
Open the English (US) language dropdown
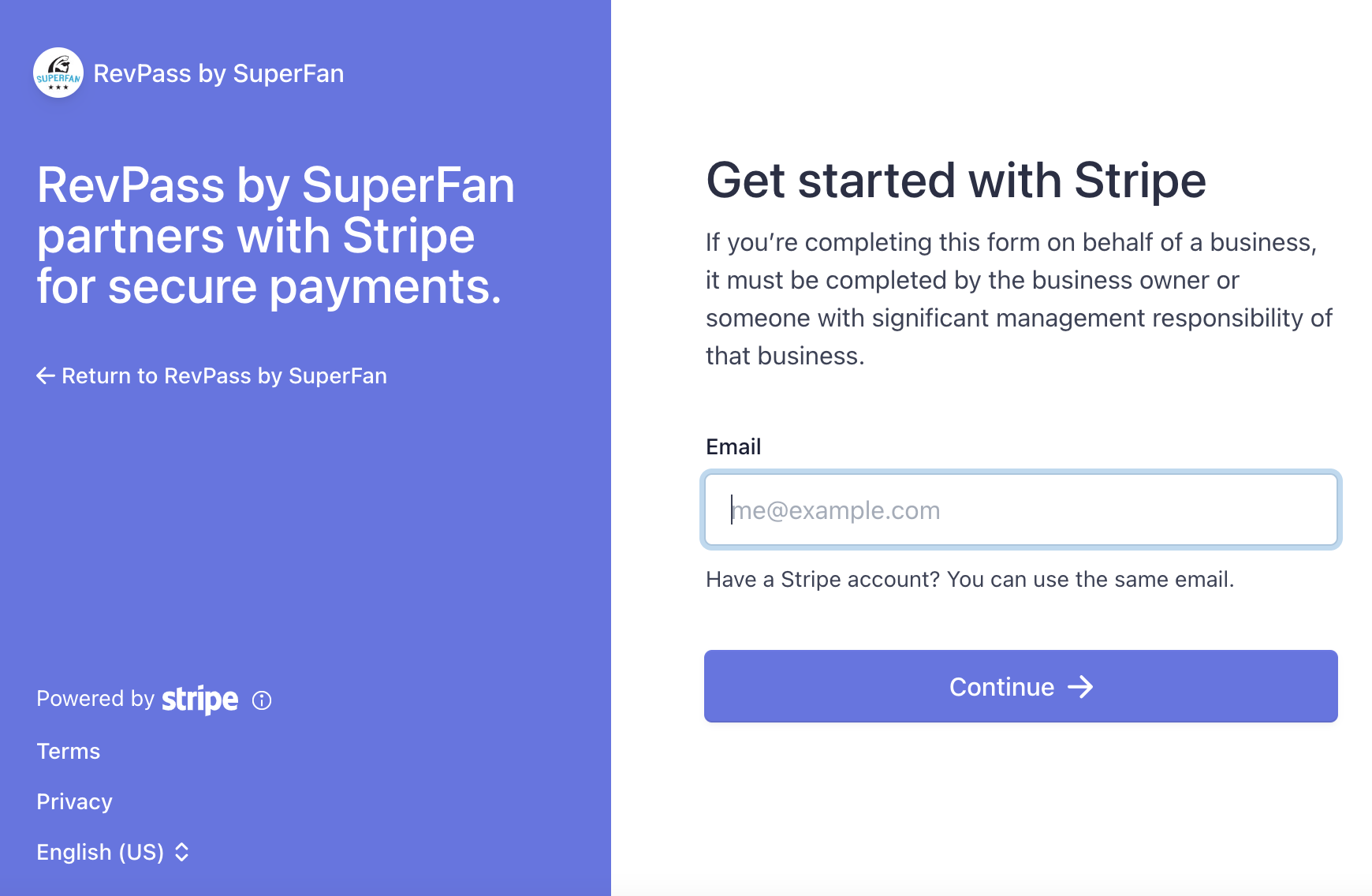114,853
